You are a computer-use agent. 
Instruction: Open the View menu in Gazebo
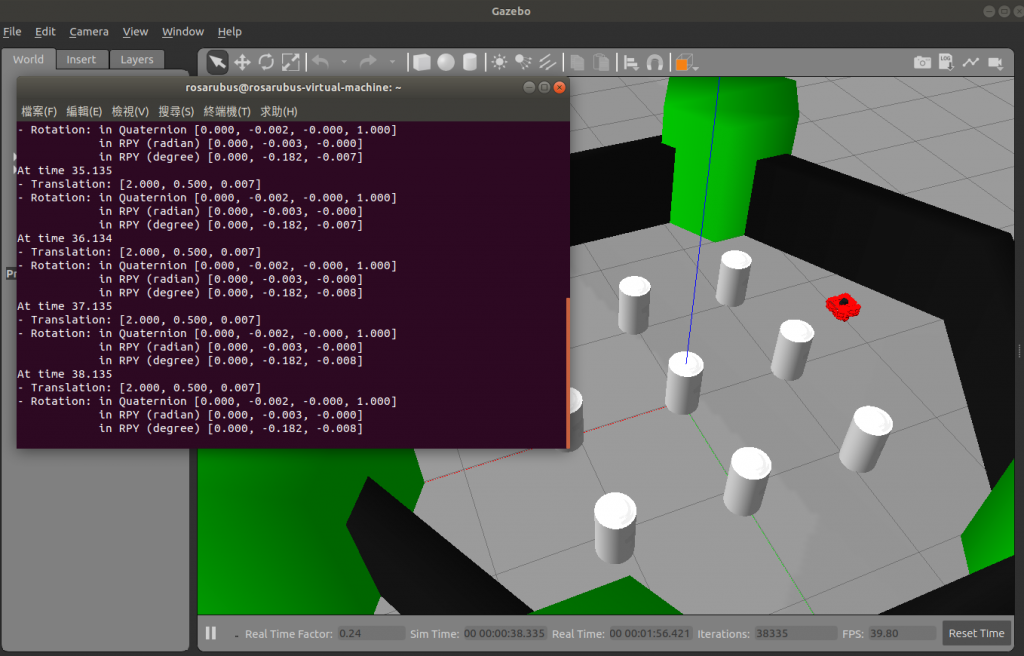[135, 31]
